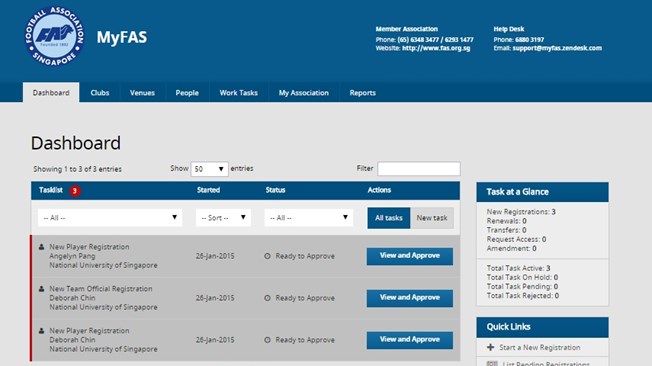Open the Clubs tab

pyautogui.click(x=100, y=93)
